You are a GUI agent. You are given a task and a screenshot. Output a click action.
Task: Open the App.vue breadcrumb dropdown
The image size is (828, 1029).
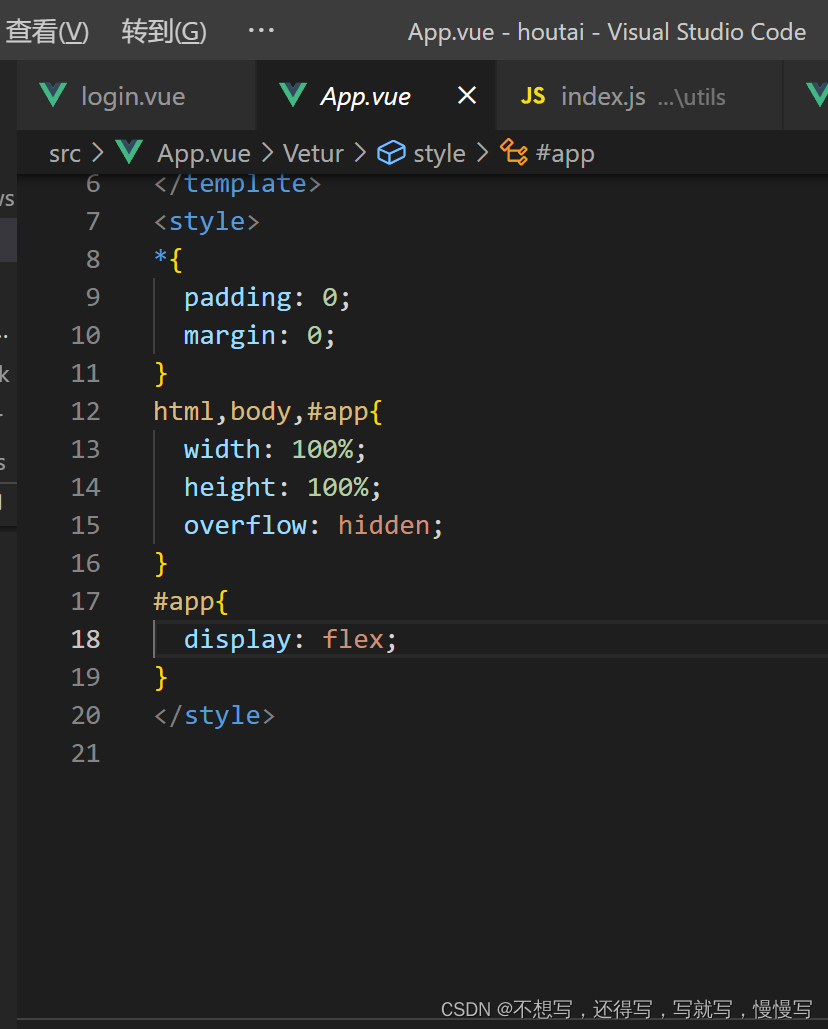click(x=204, y=153)
